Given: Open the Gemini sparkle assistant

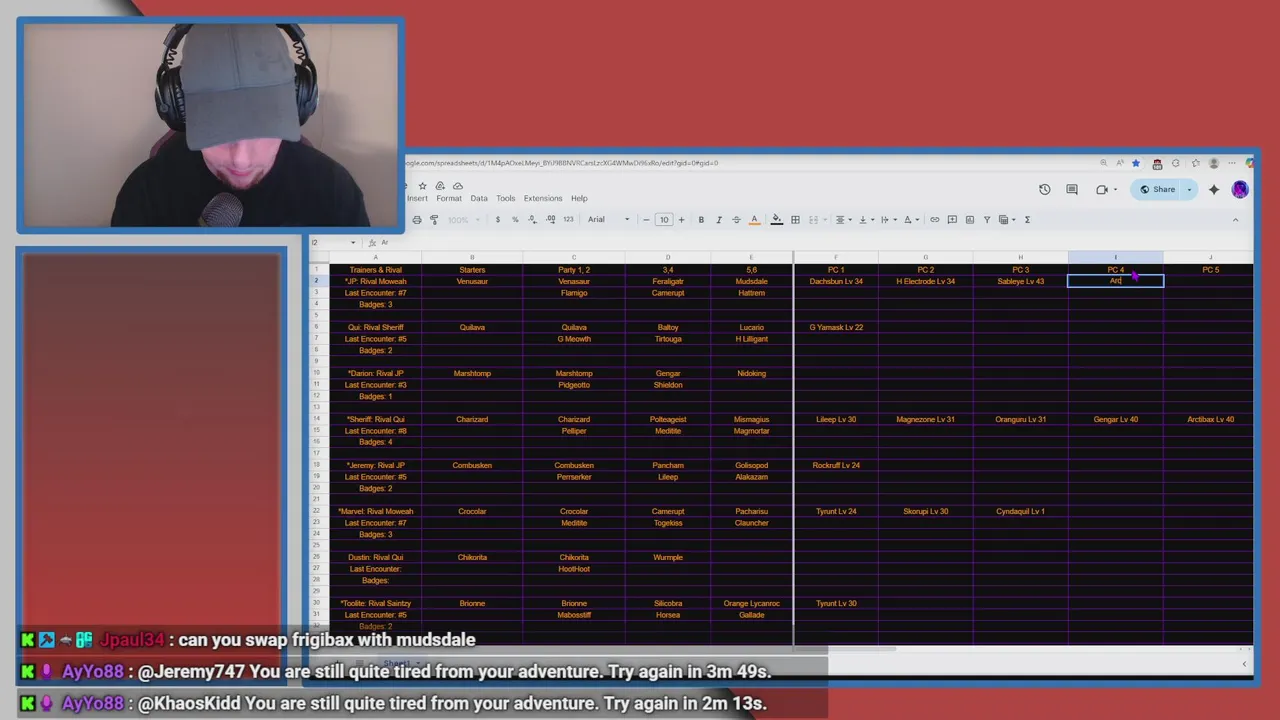Looking at the screenshot, I should coord(1214,189).
